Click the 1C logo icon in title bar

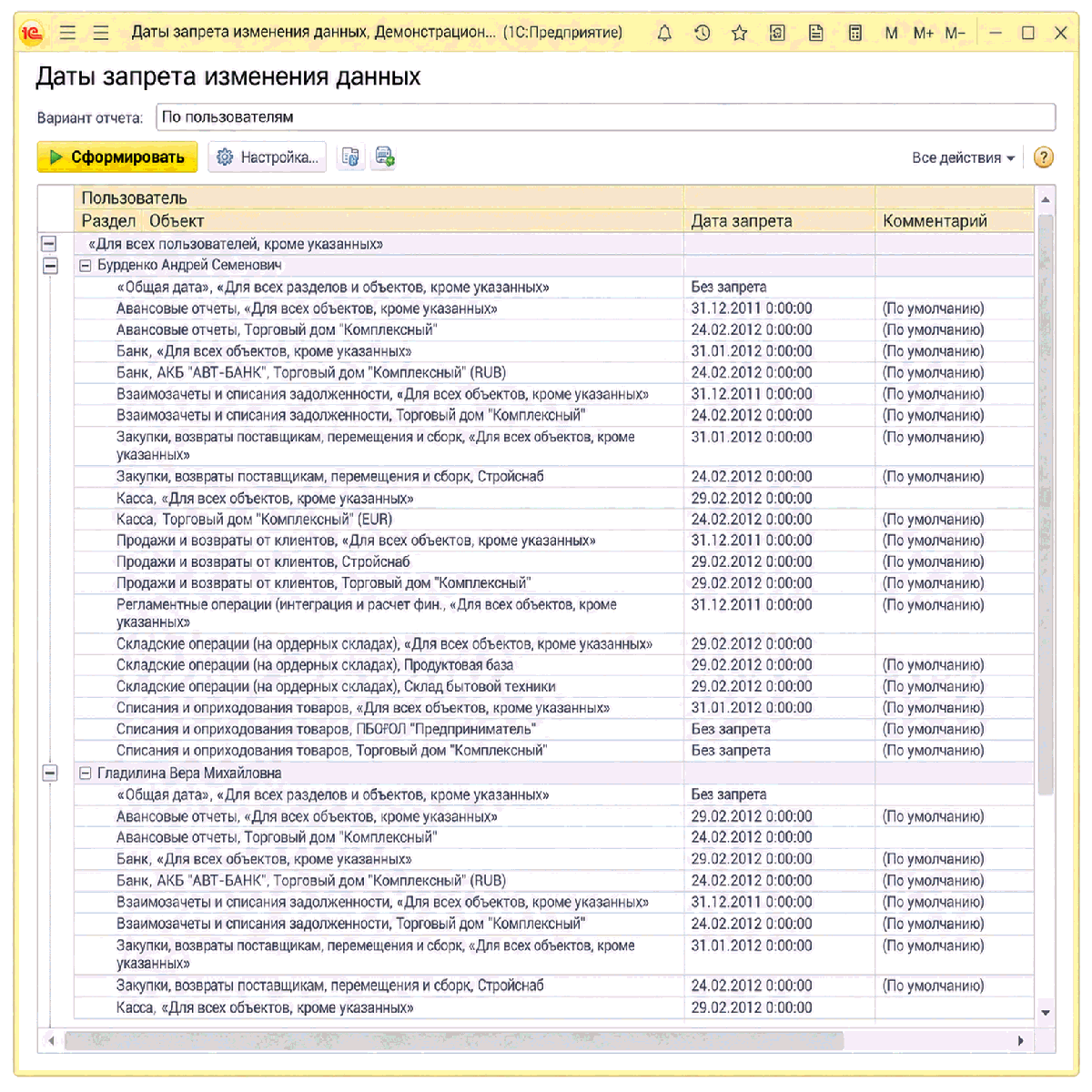[32, 33]
